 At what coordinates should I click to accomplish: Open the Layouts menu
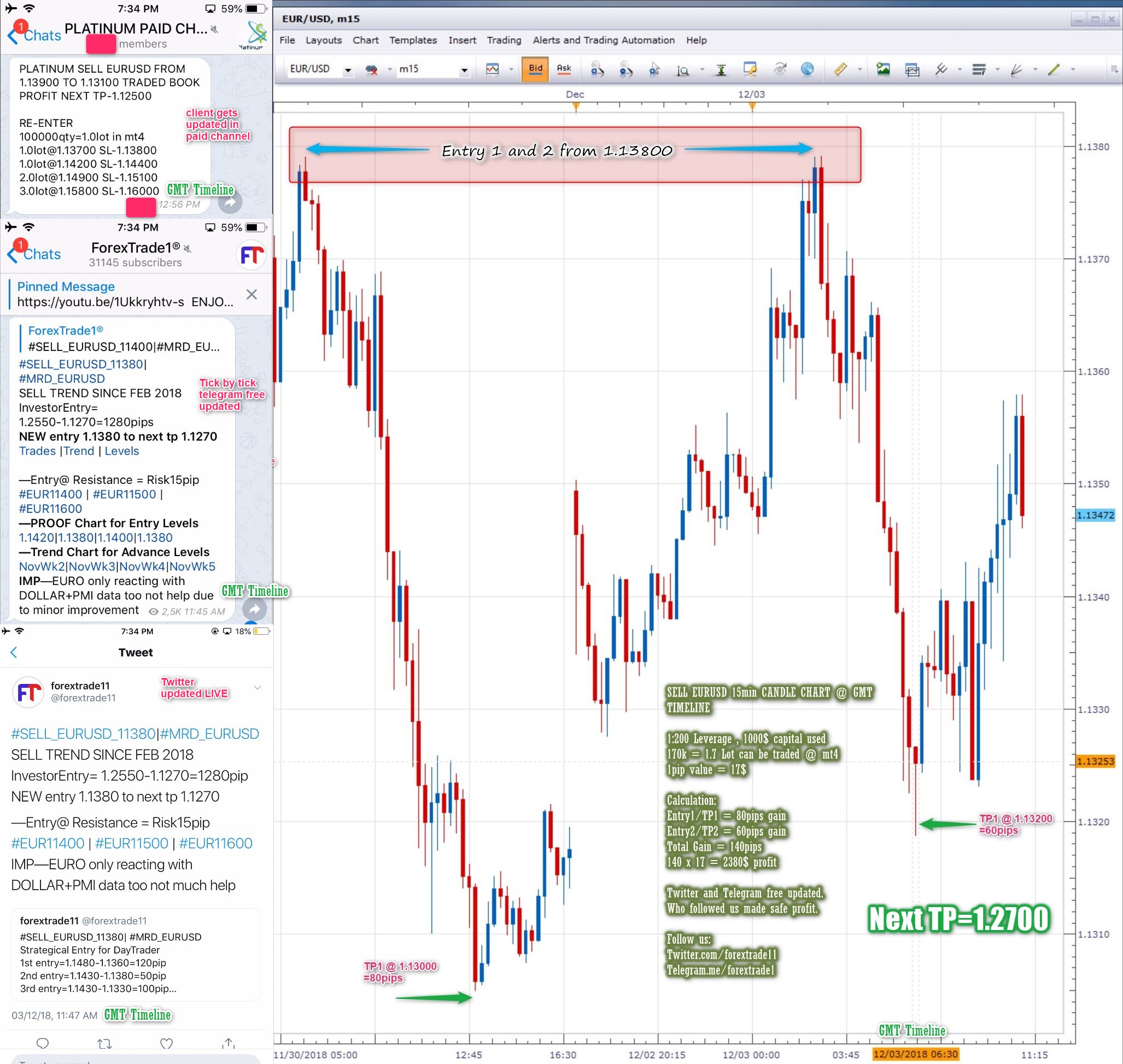point(323,40)
